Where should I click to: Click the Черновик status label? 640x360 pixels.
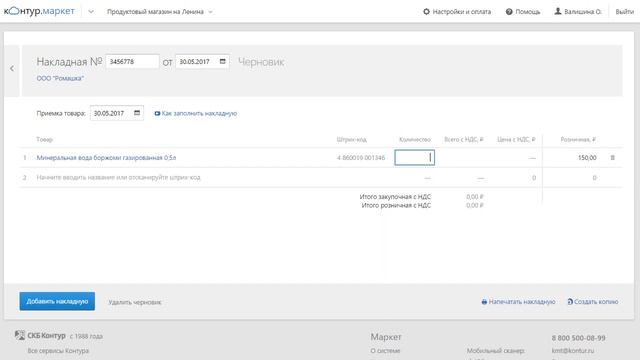coord(261,62)
